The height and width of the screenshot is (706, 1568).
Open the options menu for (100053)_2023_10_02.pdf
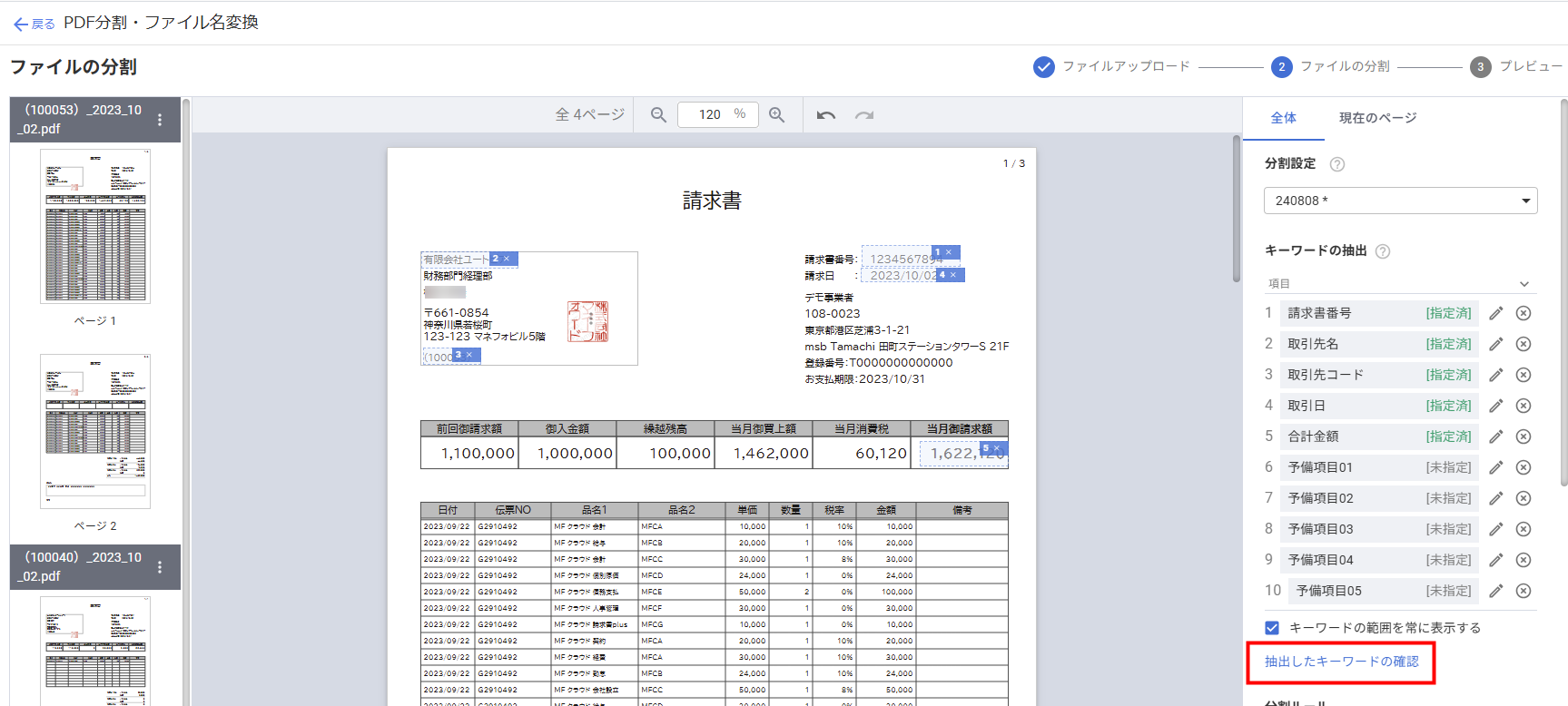160,120
